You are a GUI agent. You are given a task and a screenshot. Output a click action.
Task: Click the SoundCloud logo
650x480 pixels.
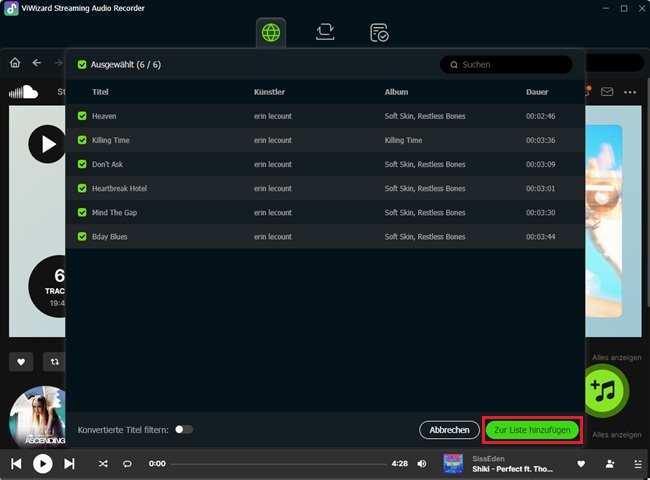(x=23, y=92)
